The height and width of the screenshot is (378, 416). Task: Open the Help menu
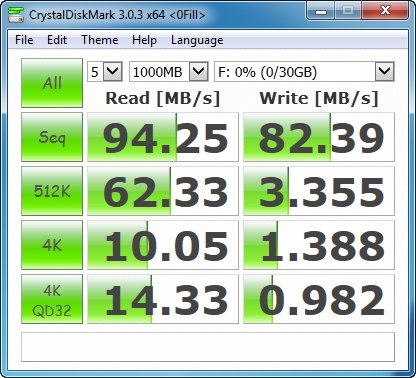point(144,40)
